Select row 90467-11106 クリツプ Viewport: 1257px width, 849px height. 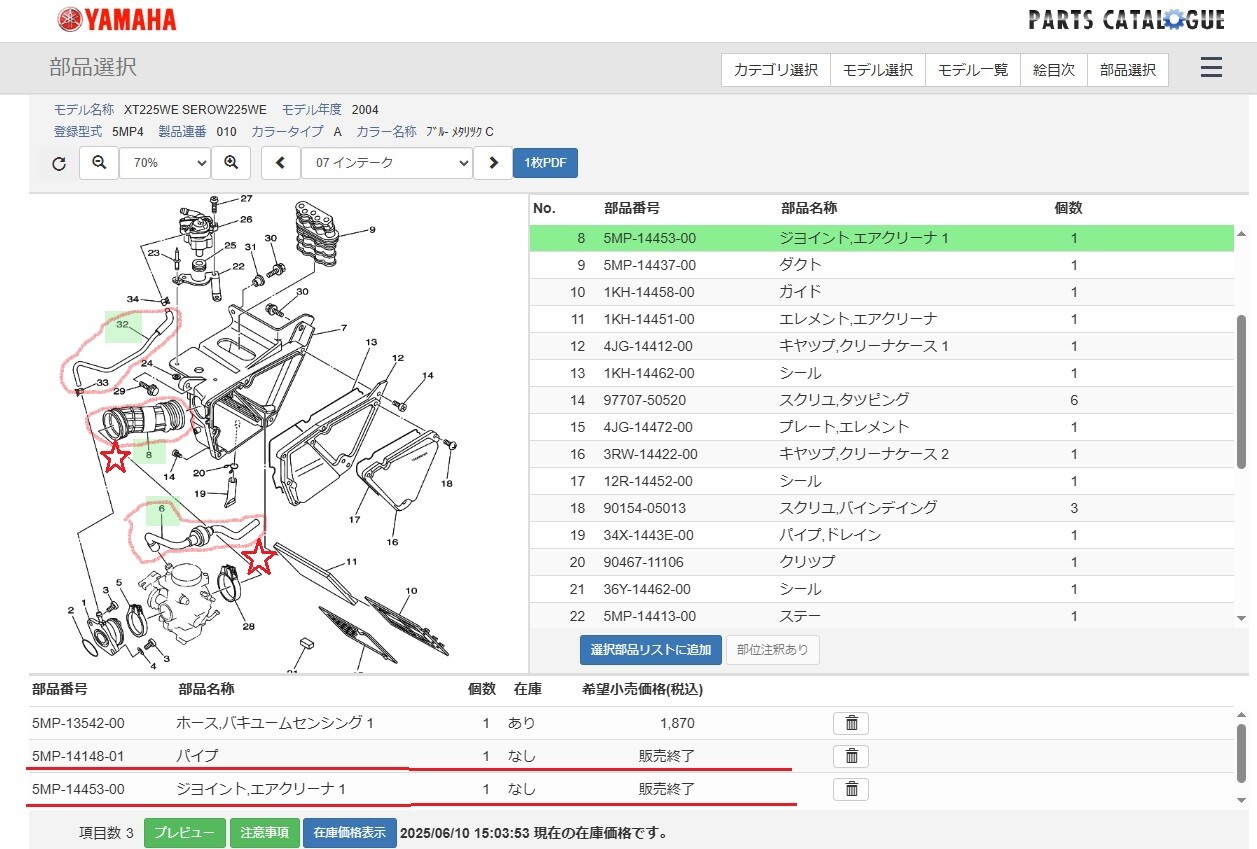pos(880,562)
